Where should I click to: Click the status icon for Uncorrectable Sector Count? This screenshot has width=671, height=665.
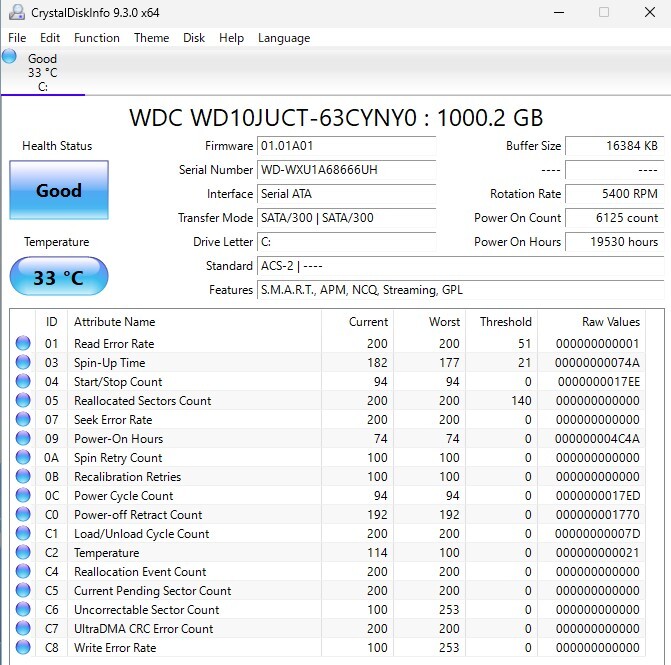point(23,609)
